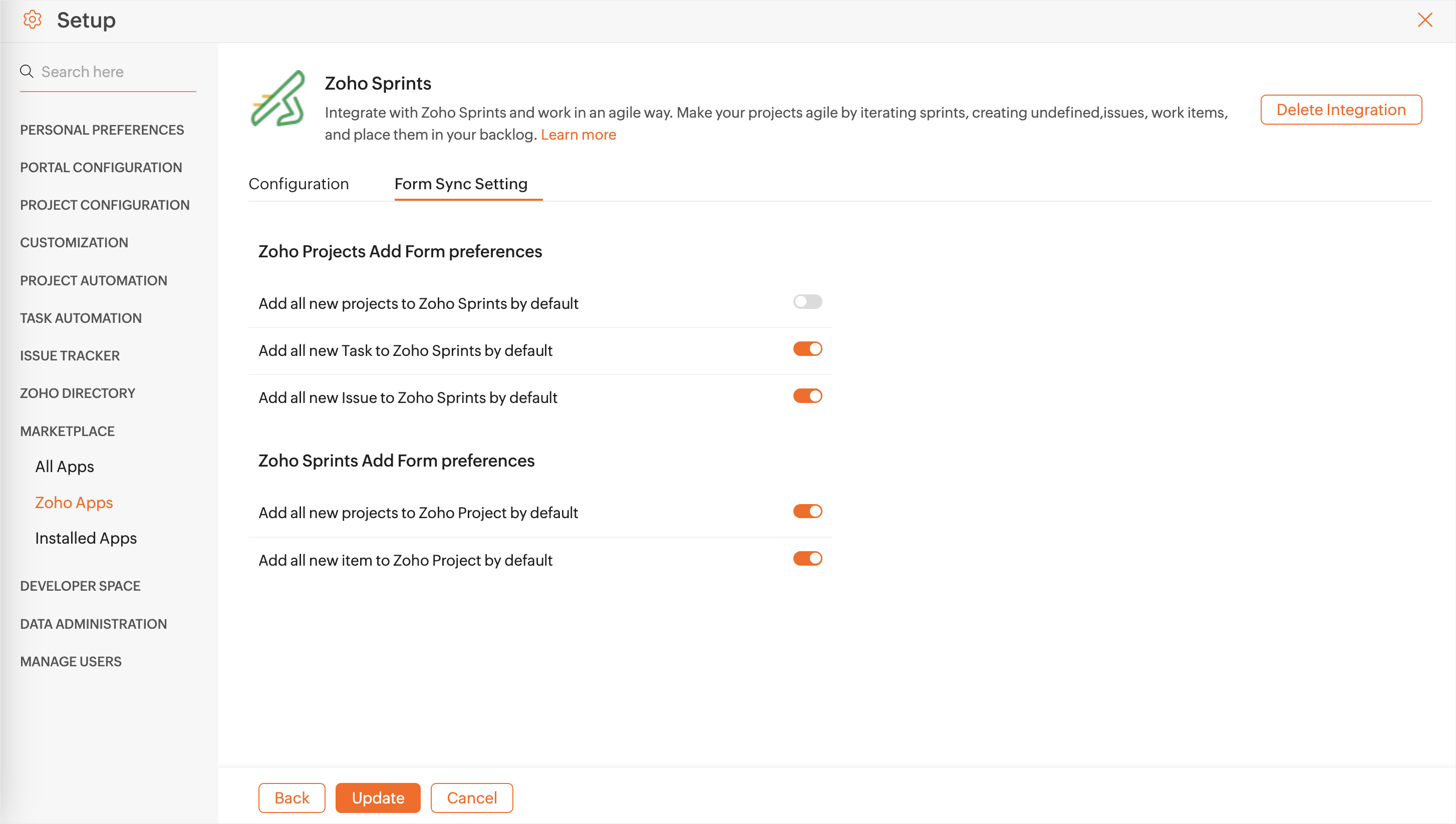
Task: Click the Cancel button
Action: coord(471,798)
